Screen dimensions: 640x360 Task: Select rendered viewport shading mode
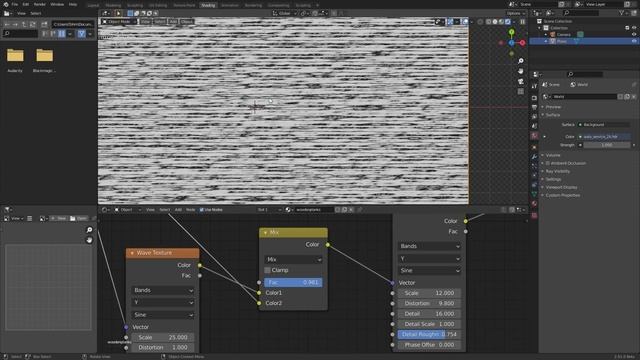point(508,22)
